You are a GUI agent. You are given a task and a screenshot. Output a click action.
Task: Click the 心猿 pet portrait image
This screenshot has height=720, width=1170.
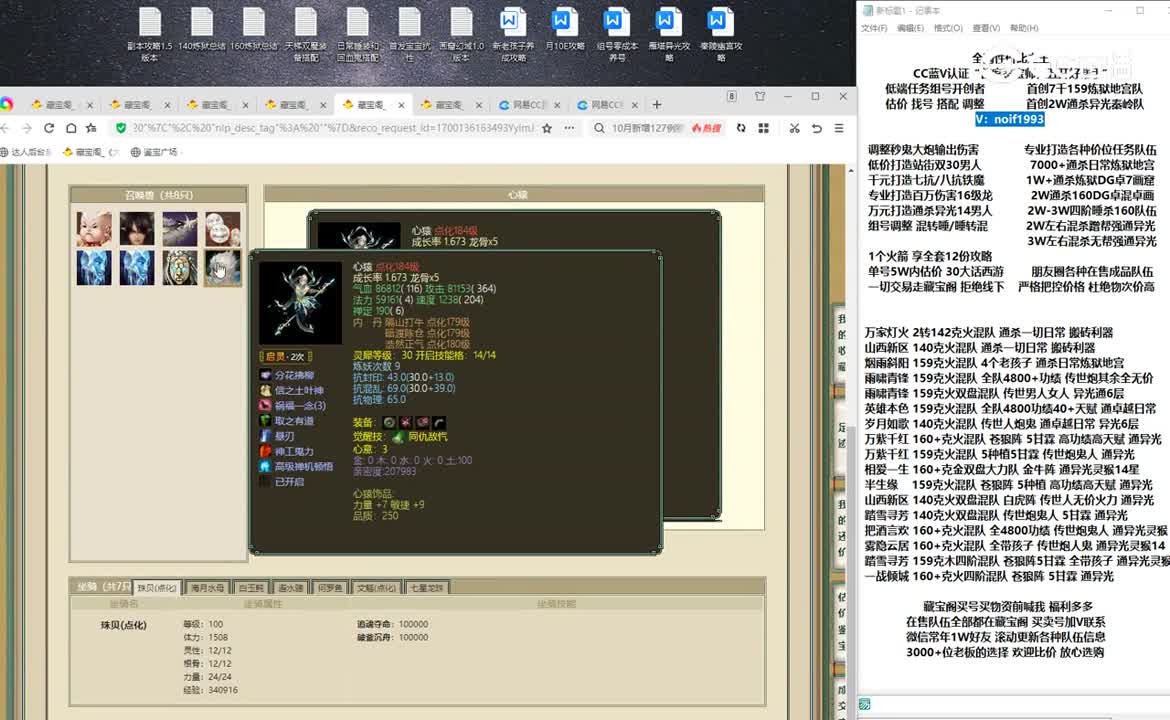[x=300, y=302]
